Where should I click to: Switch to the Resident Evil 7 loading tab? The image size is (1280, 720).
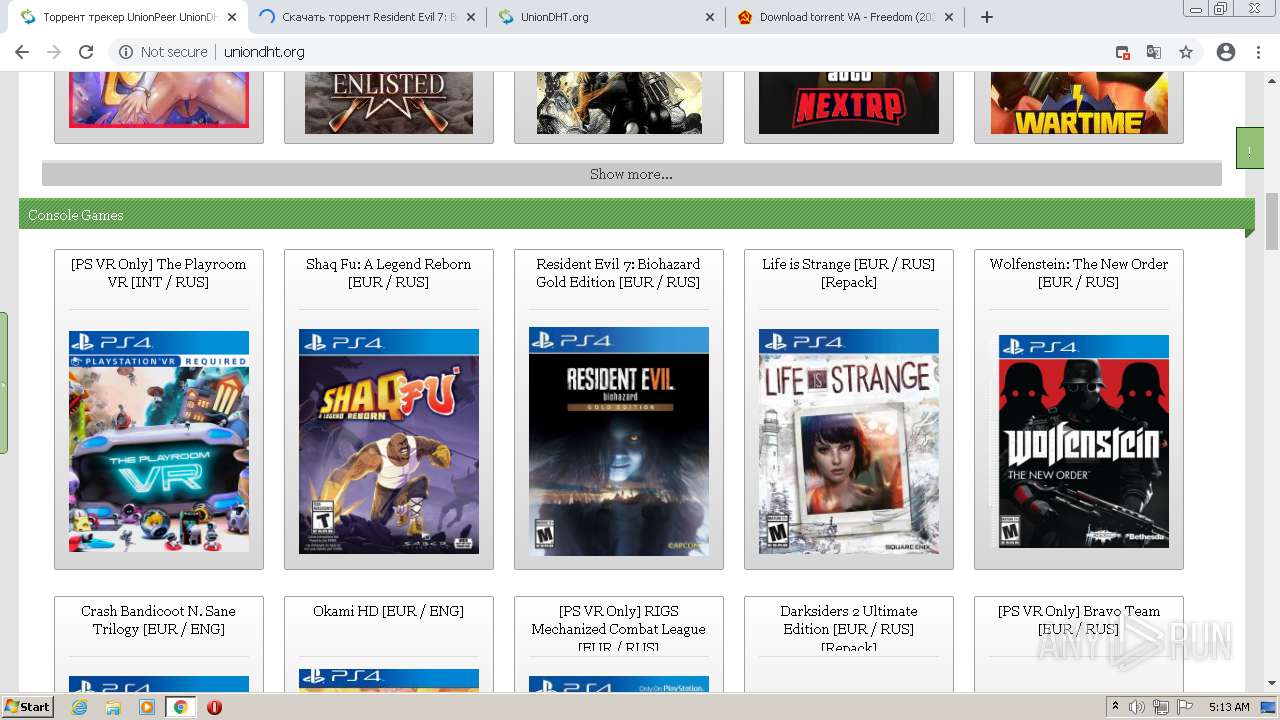click(x=366, y=17)
